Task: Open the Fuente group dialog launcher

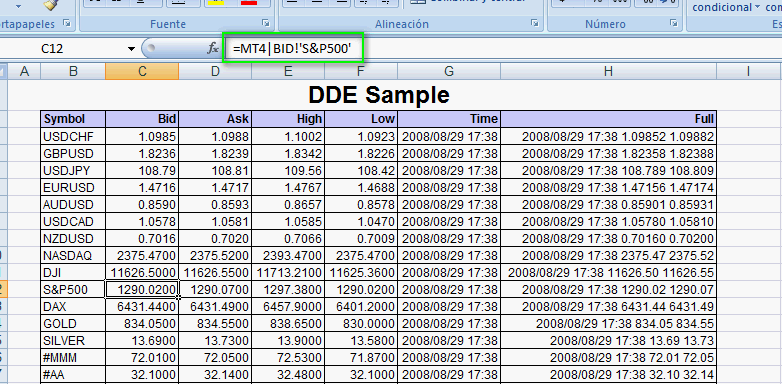Action: (266, 23)
